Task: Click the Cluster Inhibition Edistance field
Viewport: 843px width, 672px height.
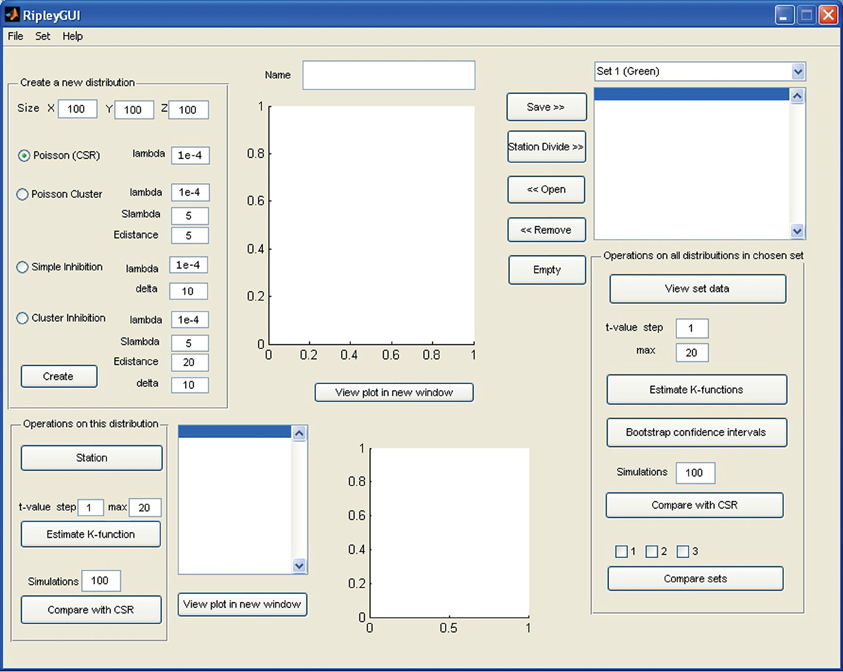Action: pyautogui.click(x=190, y=363)
